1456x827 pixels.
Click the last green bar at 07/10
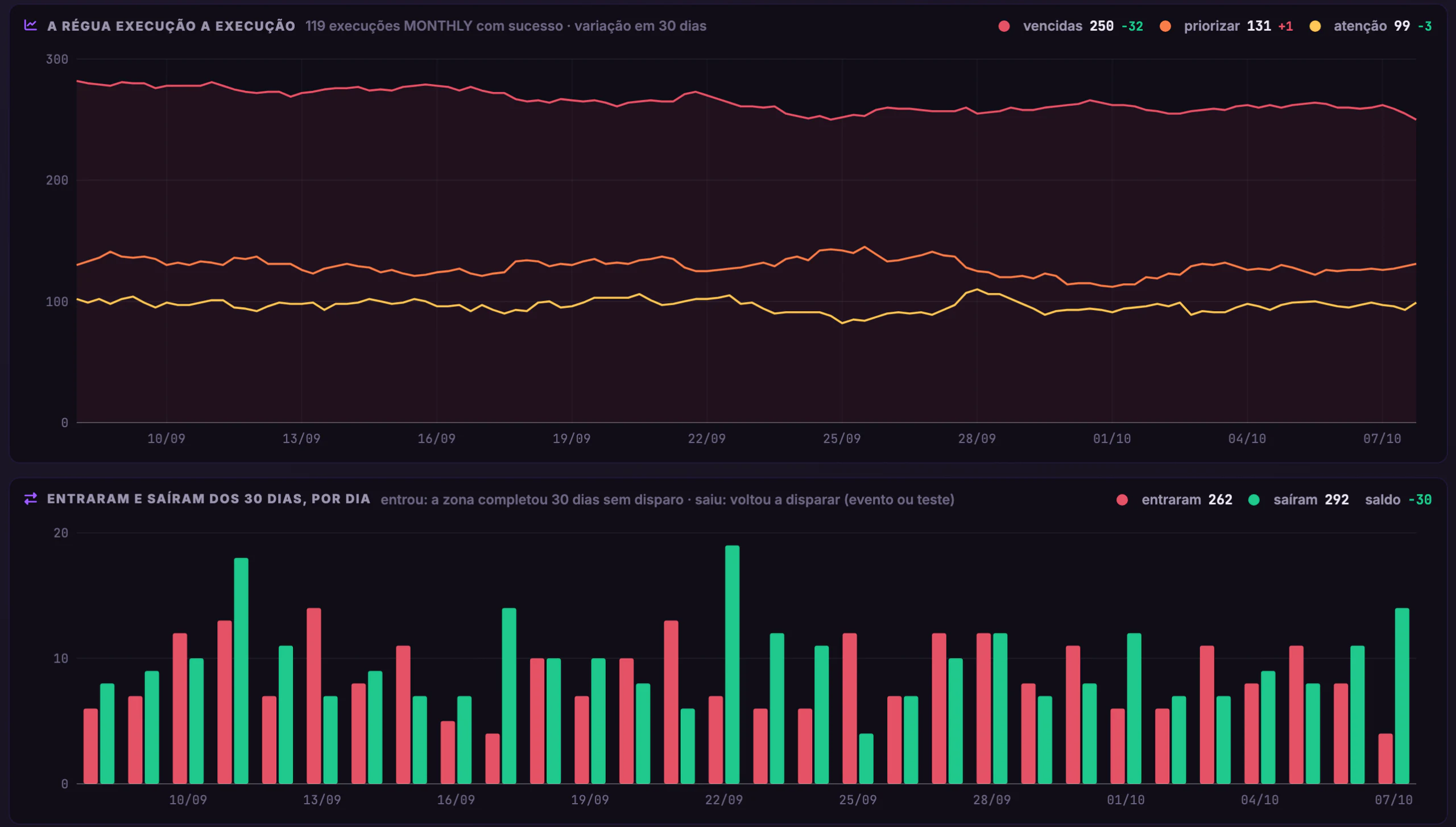pos(1402,696)
